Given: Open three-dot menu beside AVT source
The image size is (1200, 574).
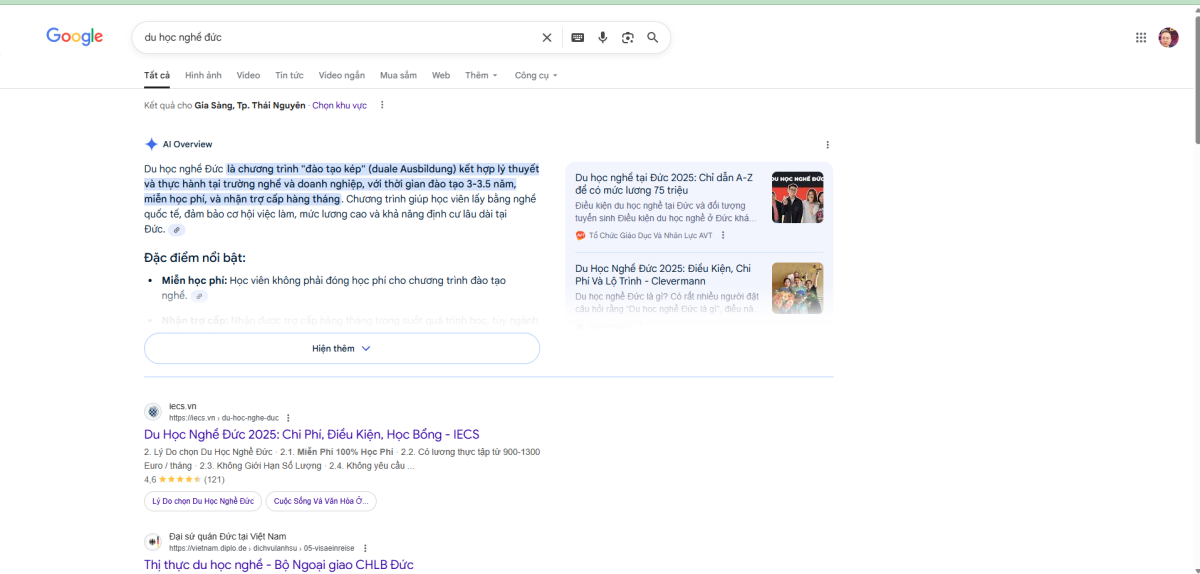Looking at the screenshot, I should click(723, 236).
